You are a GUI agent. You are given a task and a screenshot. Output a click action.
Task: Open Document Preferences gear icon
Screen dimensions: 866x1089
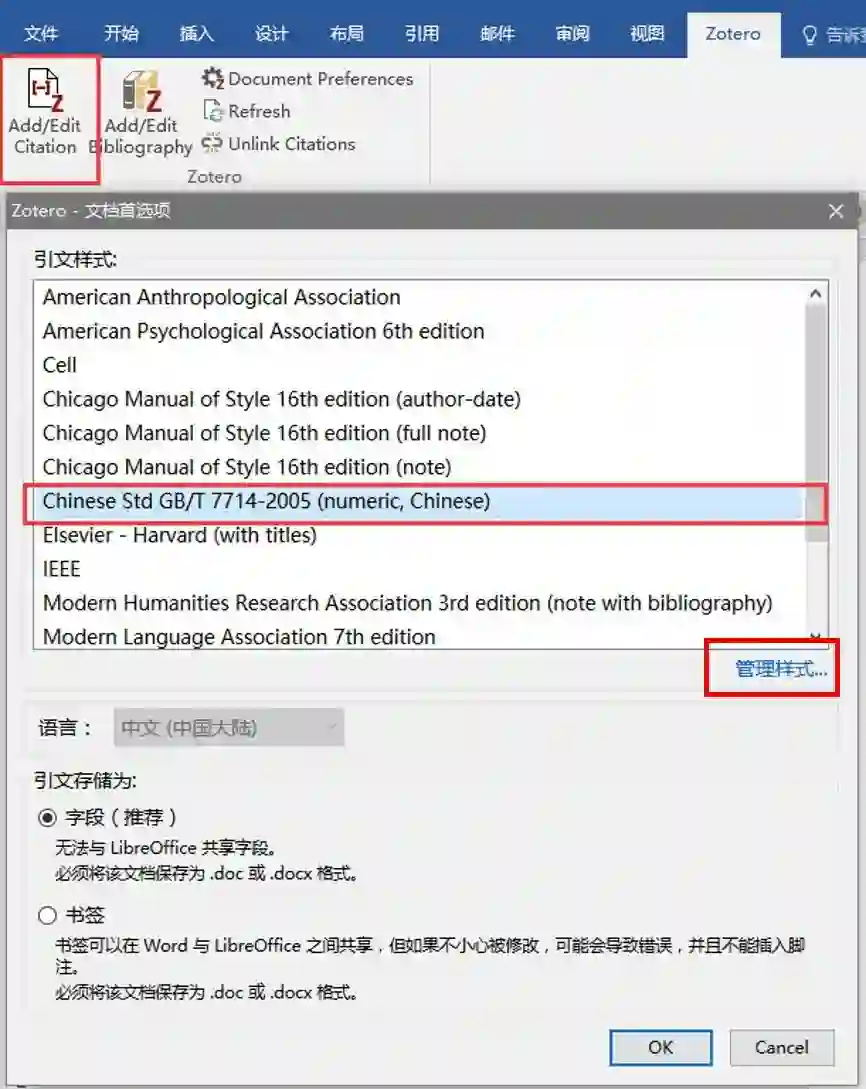tap(213, 78)
